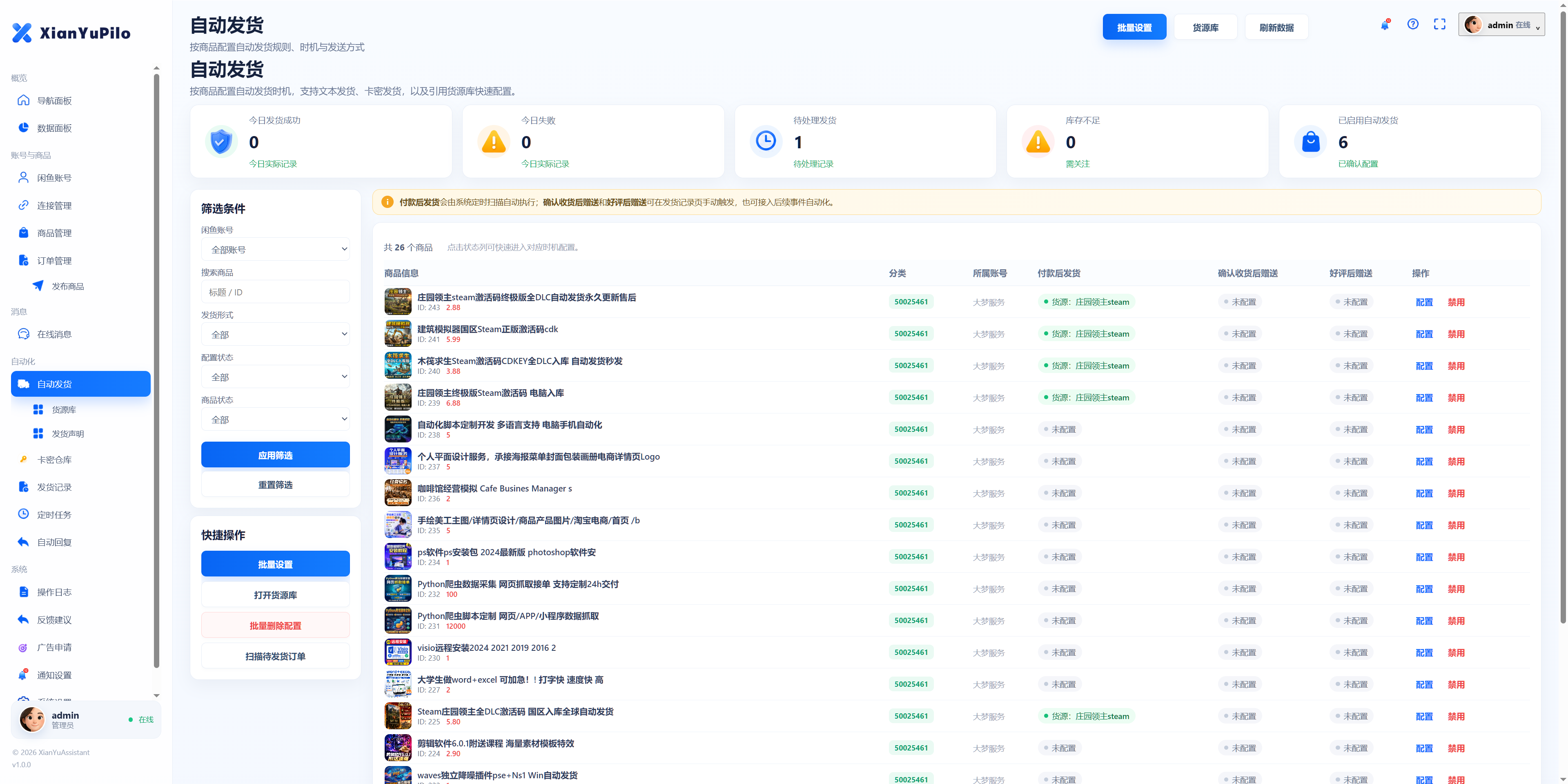Expand the 配置状态 dropdown
The image size is (1568, 784).
tap(275, 377)
